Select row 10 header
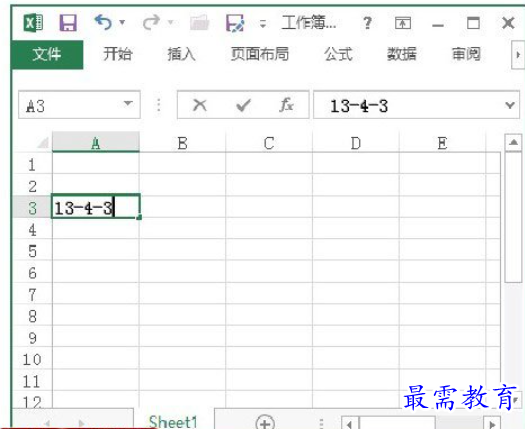This screenshot has width=525, height=429. [x=32, y=359]
